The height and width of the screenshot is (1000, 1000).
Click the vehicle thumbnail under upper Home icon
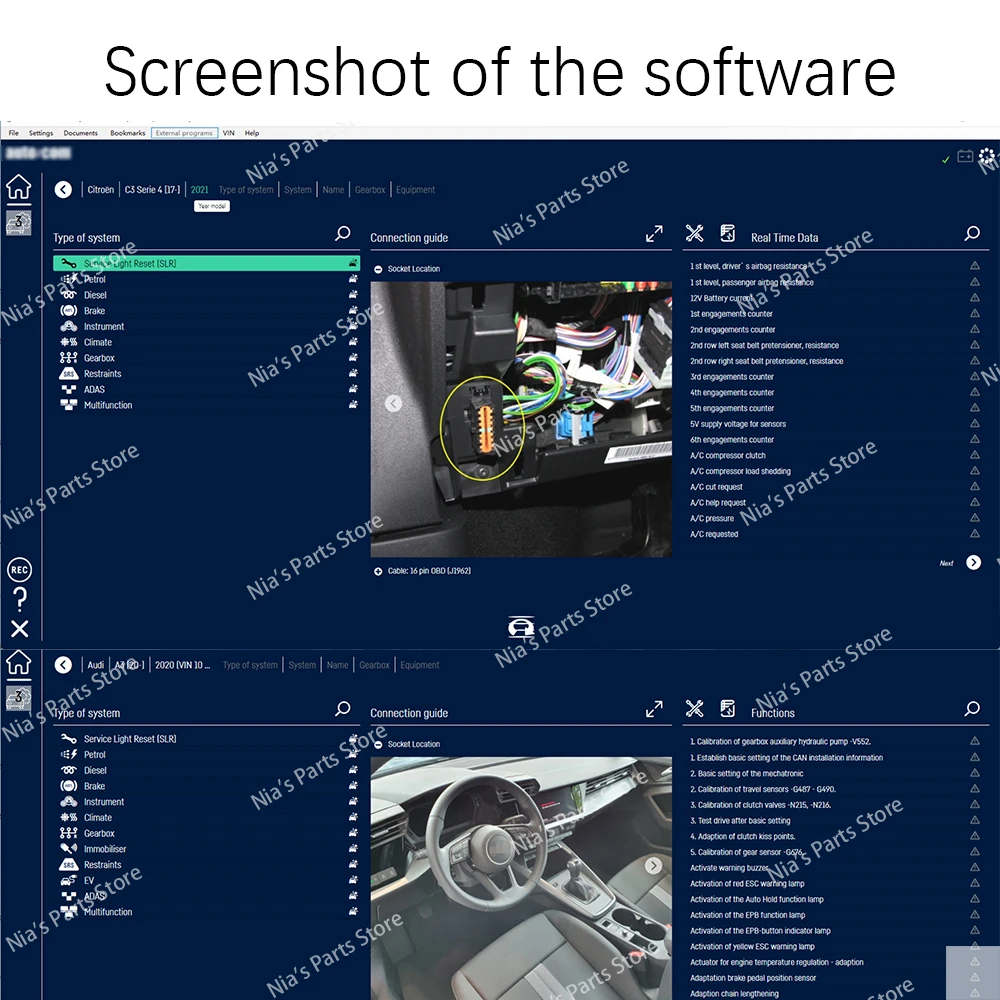tap(18, 223)
